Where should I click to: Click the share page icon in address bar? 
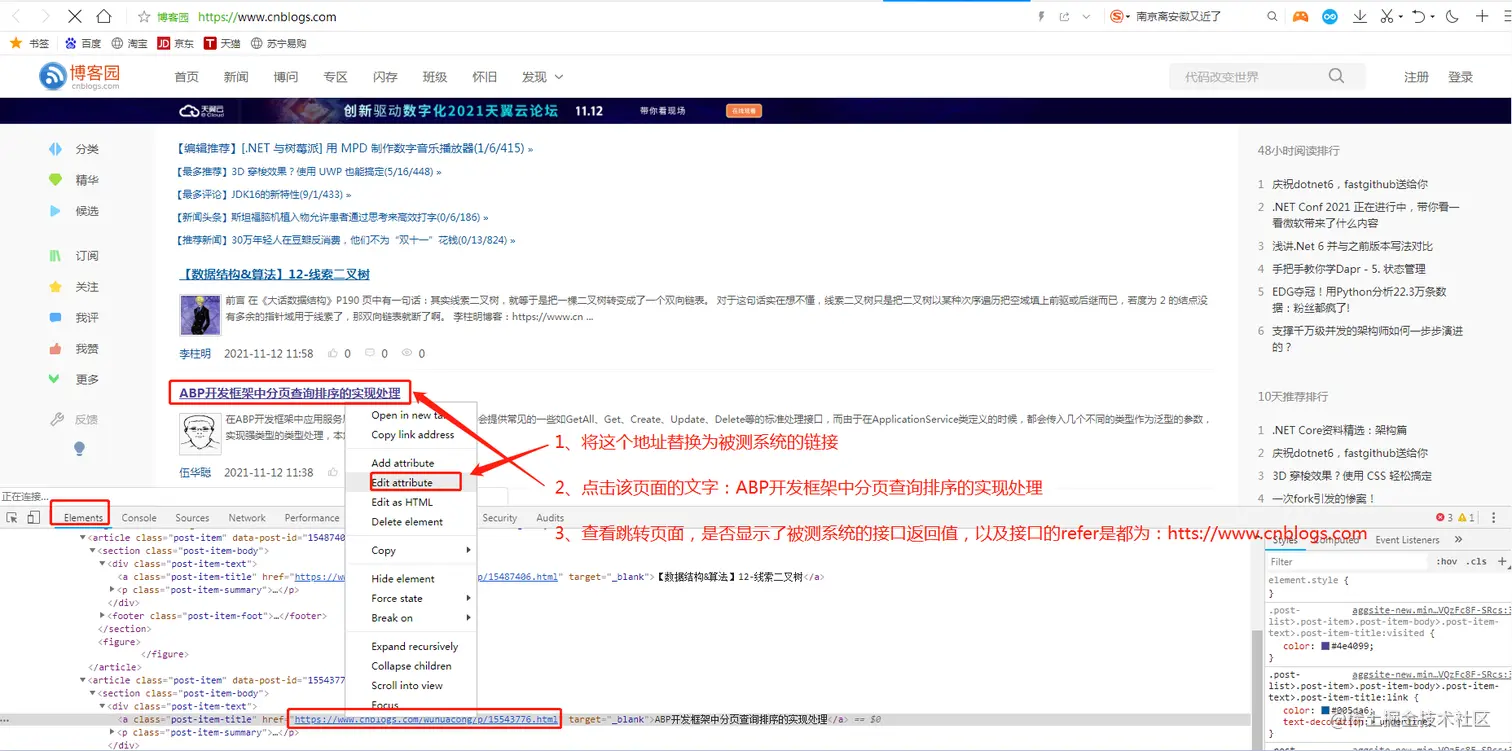pos(1064,17)
